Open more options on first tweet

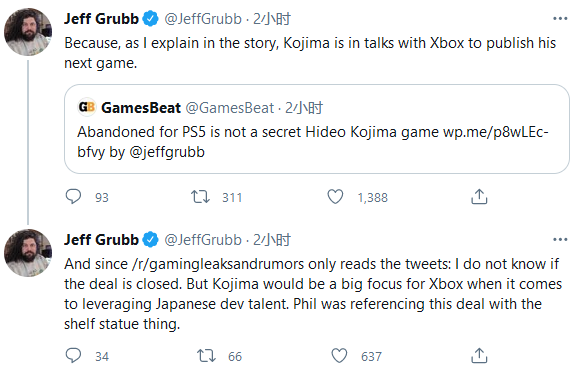click(560, 18)
